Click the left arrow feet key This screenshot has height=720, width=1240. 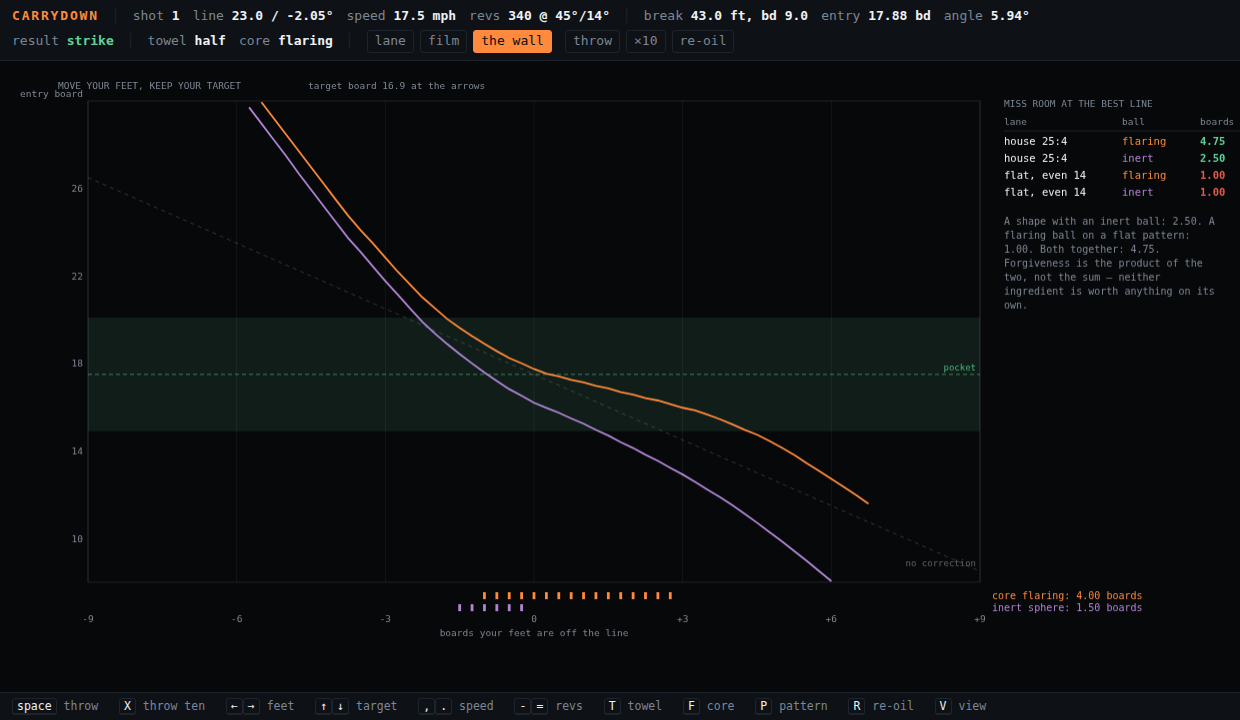(x=234, y=706)
